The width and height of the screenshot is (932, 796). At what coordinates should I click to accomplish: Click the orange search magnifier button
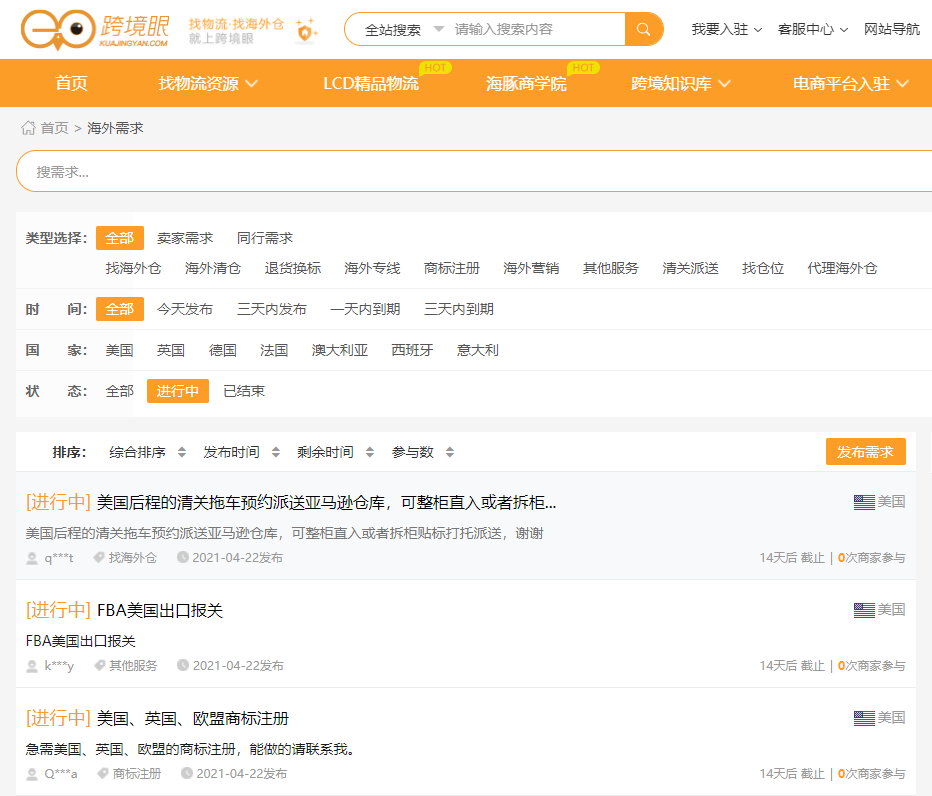644,29
